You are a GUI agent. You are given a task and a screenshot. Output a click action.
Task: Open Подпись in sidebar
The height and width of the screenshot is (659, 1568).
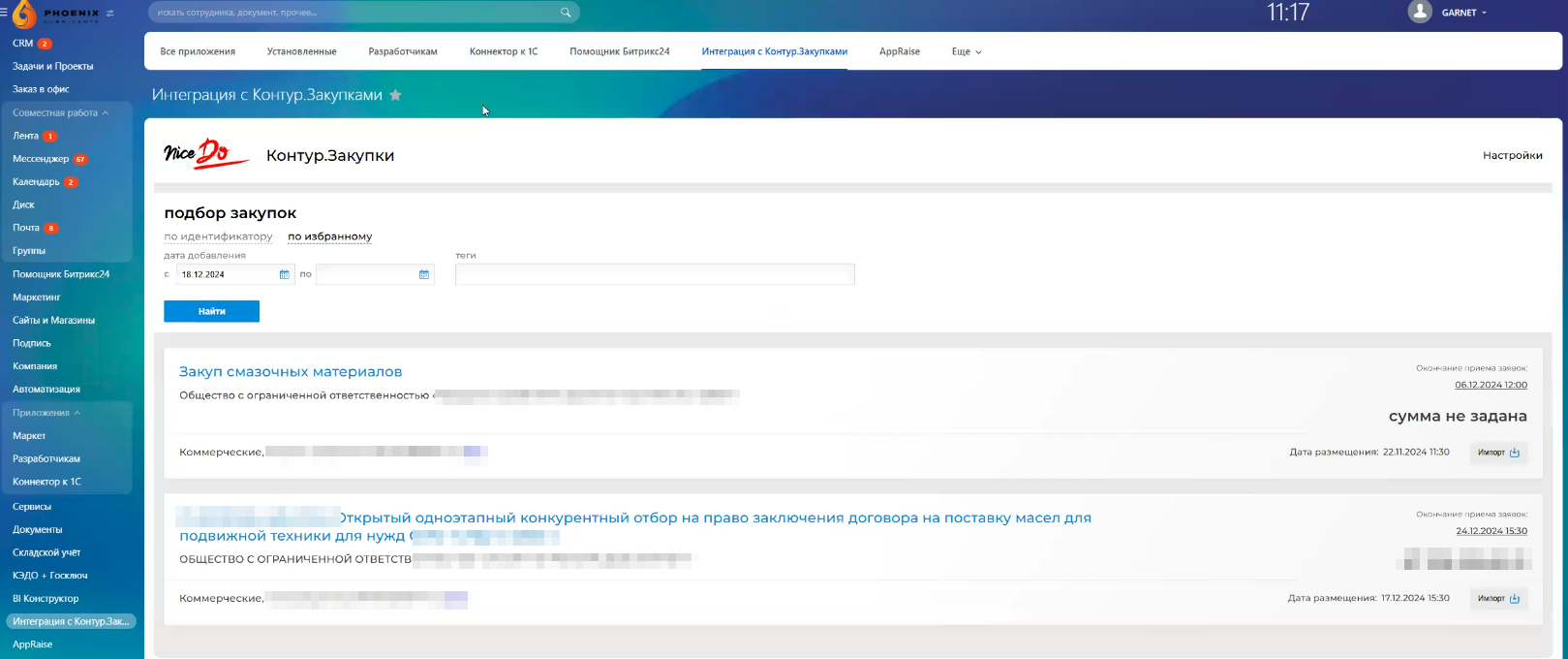32,343
